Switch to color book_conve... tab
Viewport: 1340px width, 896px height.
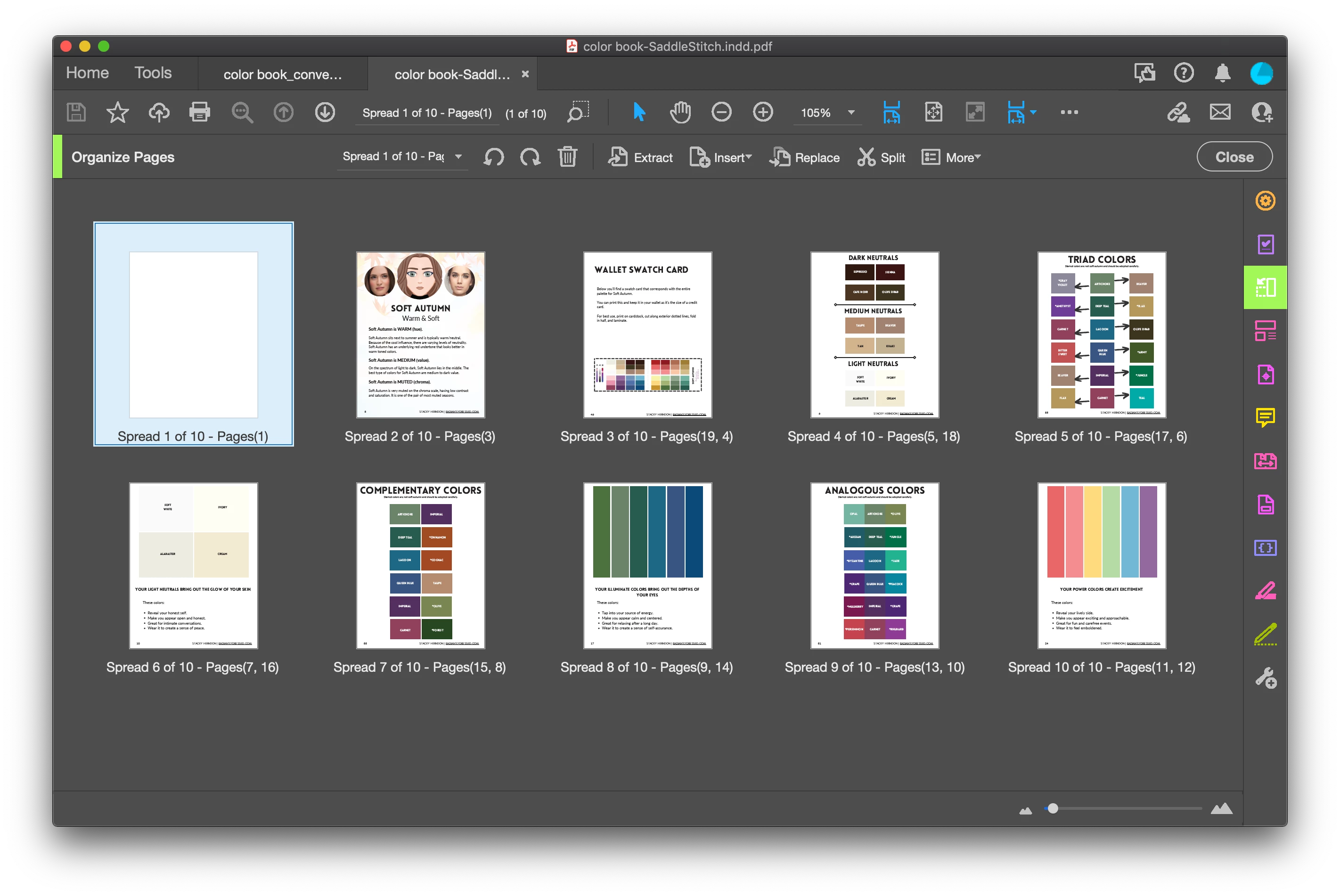pos(282,74)
